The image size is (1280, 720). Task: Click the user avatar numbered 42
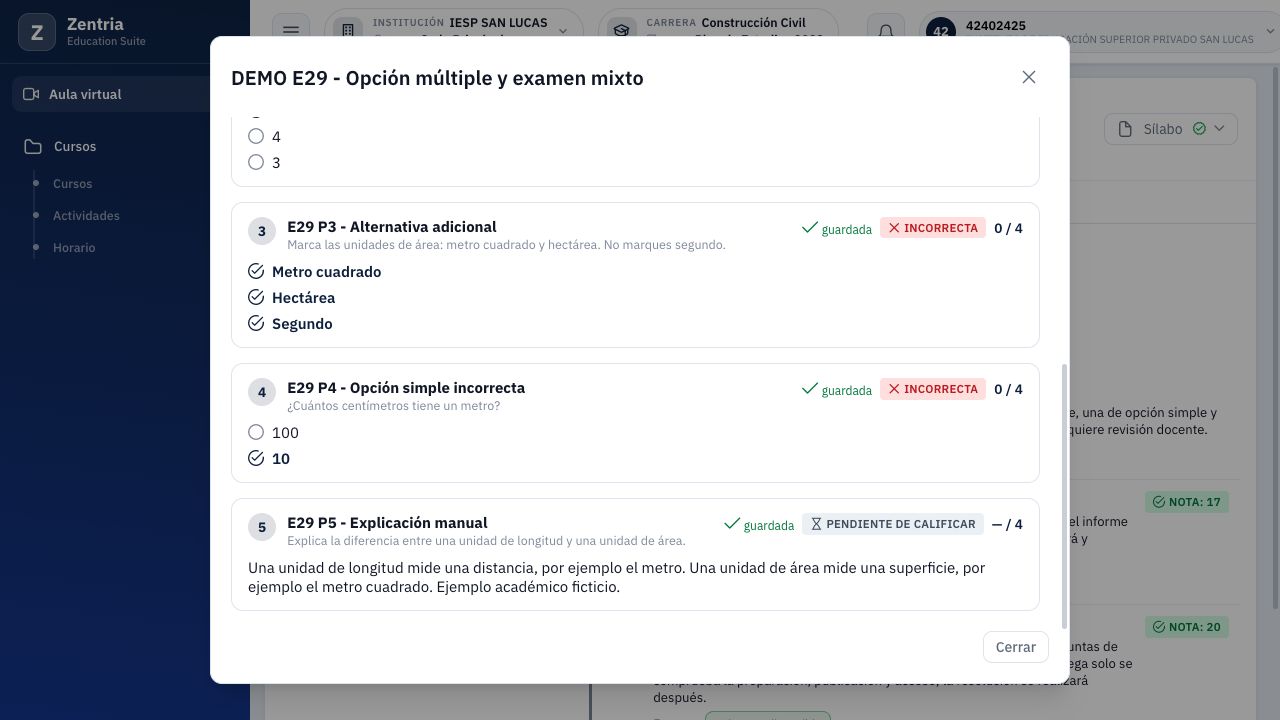pyautogui.click(x=941, y=31)
